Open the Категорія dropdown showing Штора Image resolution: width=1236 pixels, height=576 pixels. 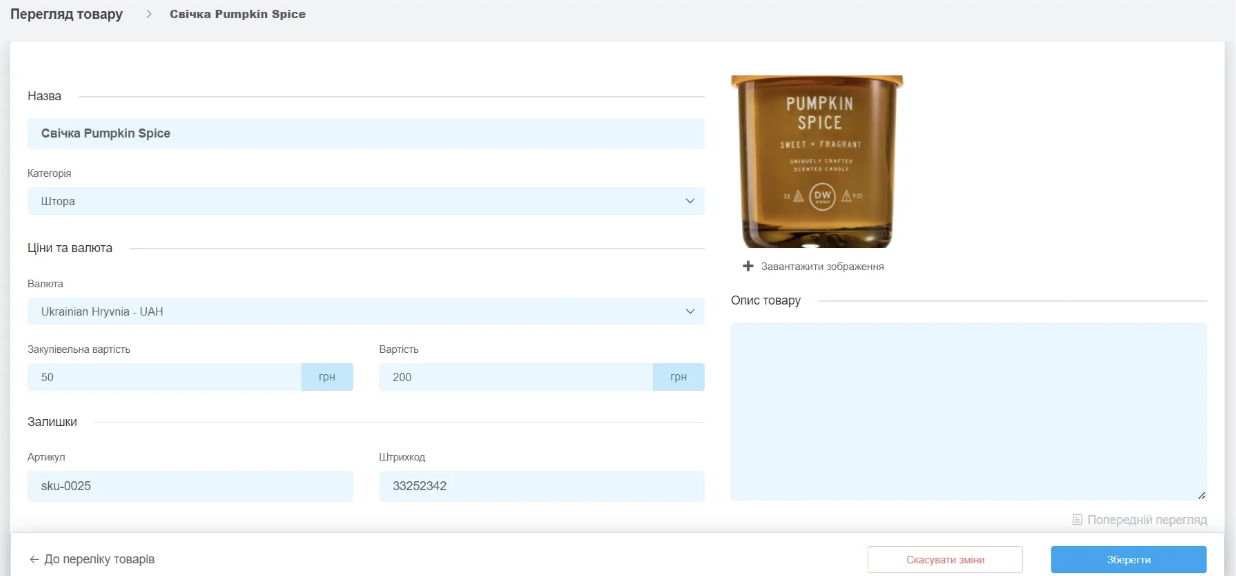(366, 201)
